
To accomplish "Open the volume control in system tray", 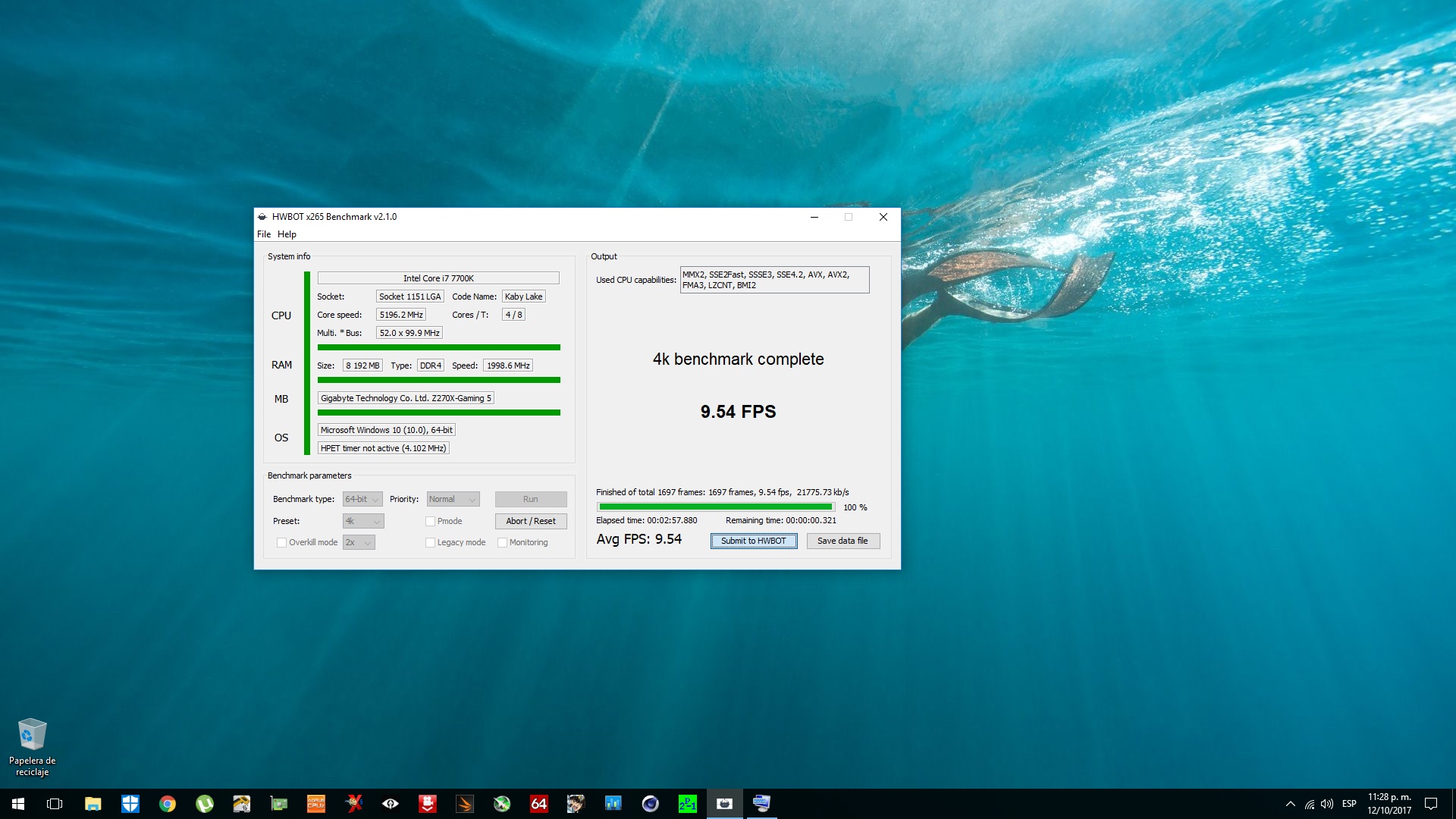I will 1327,804.
